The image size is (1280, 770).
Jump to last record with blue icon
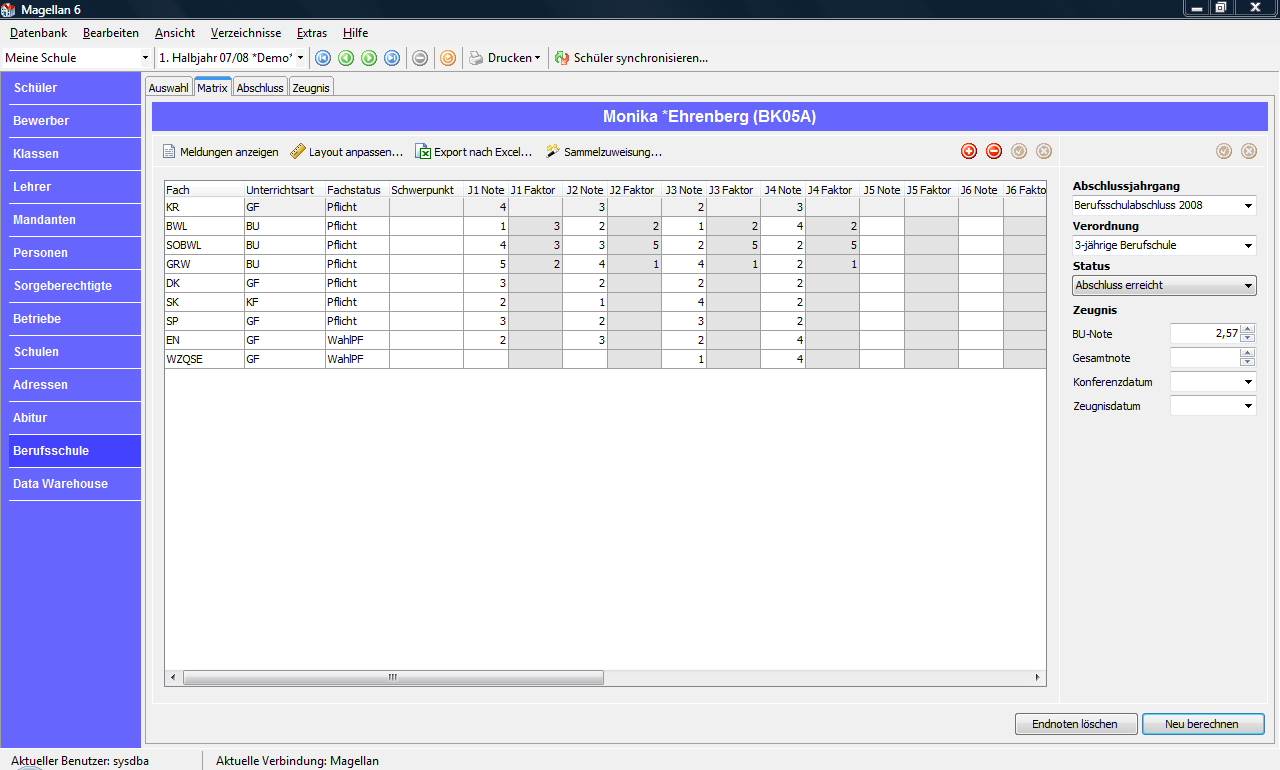392,58
